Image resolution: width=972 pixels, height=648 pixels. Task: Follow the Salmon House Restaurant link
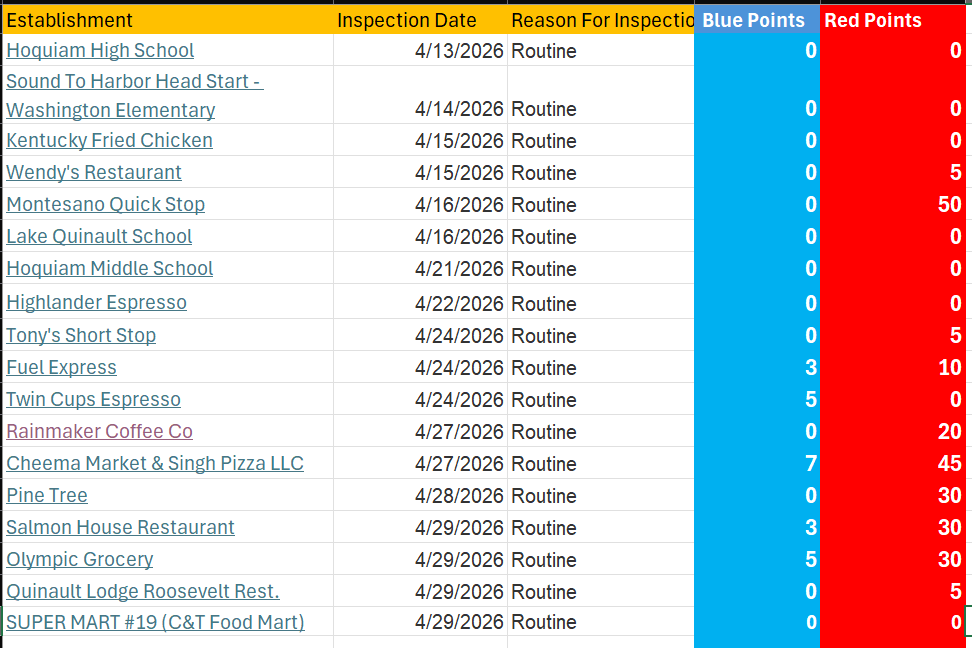tap(120, 528)
